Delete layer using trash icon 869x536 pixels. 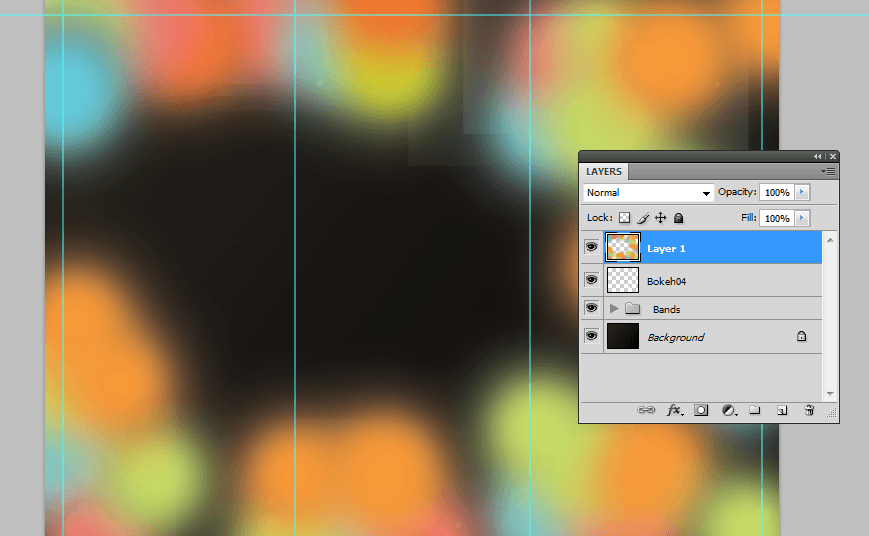[809, 410]
